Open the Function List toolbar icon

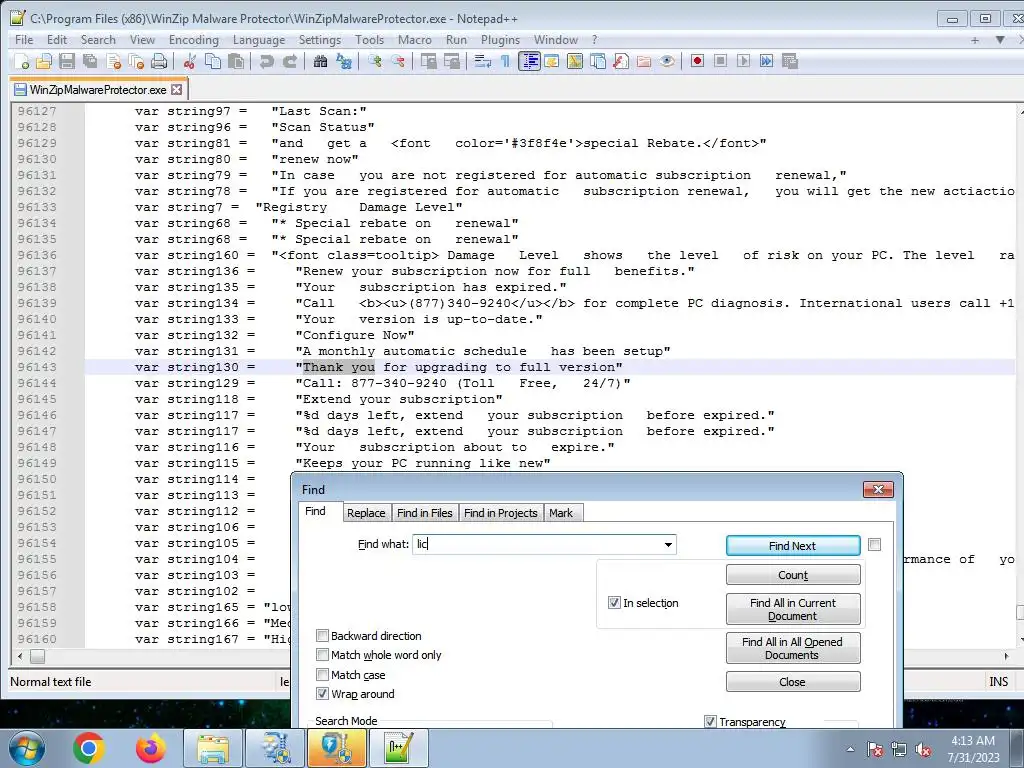[x=621, y=61]
